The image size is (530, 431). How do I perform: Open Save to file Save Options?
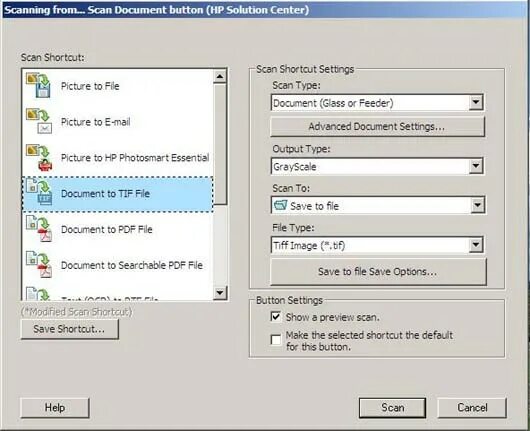pos(378,272)
